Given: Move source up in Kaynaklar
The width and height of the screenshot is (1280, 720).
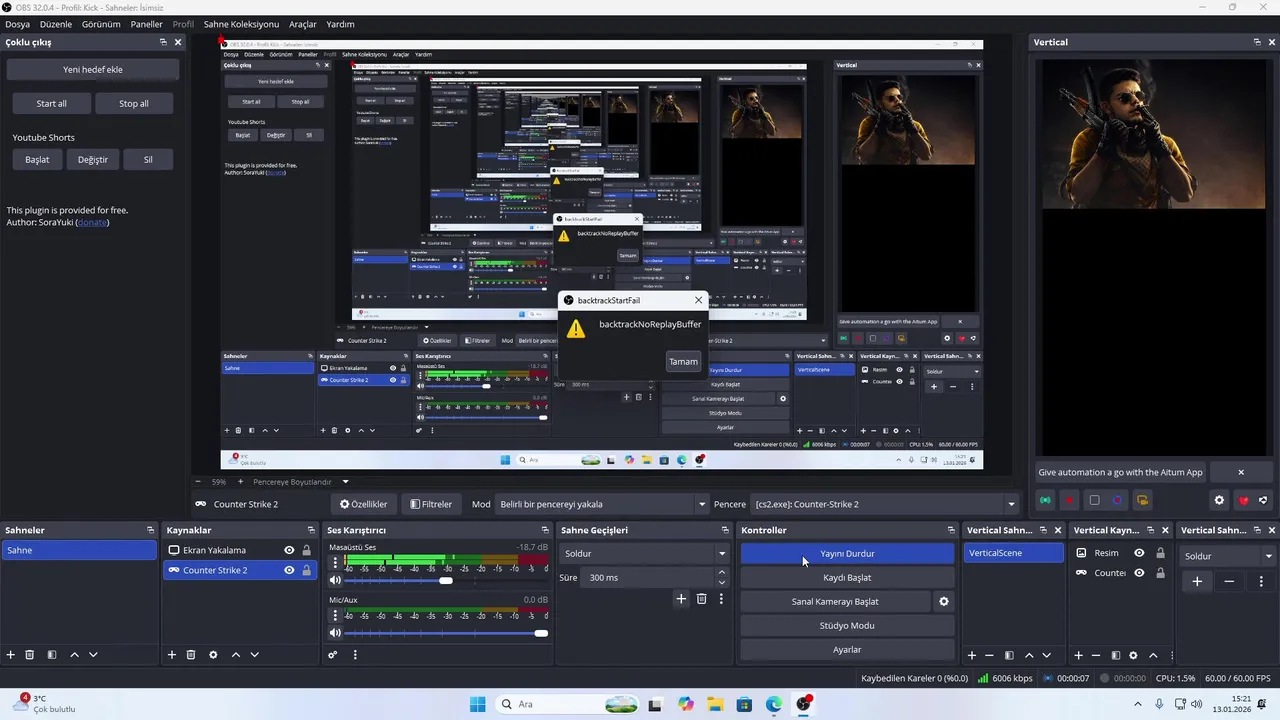Looking at the screenshot, I should point(236,655).
